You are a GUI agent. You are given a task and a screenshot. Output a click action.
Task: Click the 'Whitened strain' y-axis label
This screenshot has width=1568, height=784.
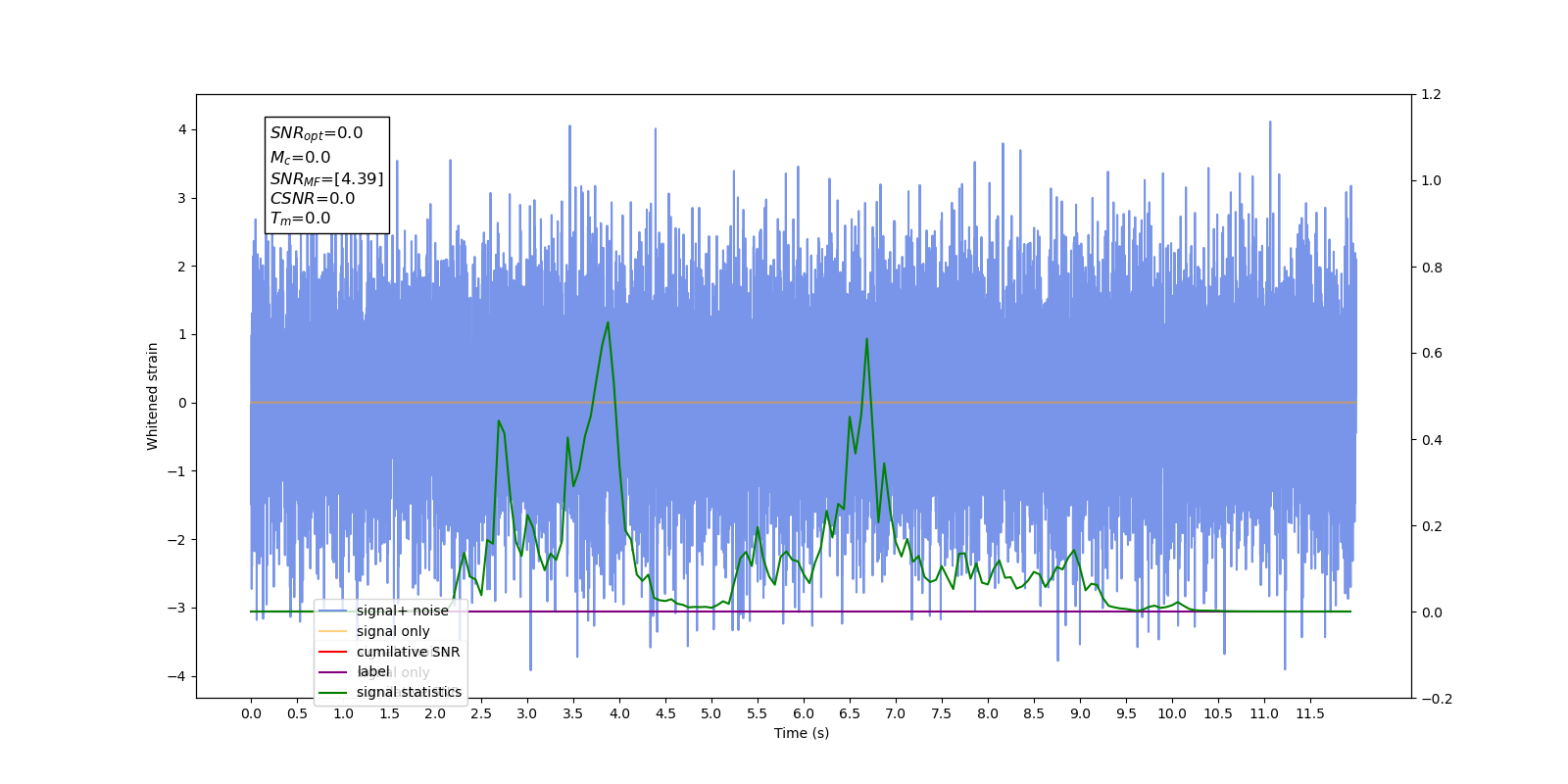pyautogui.click(x=152, y=396)
